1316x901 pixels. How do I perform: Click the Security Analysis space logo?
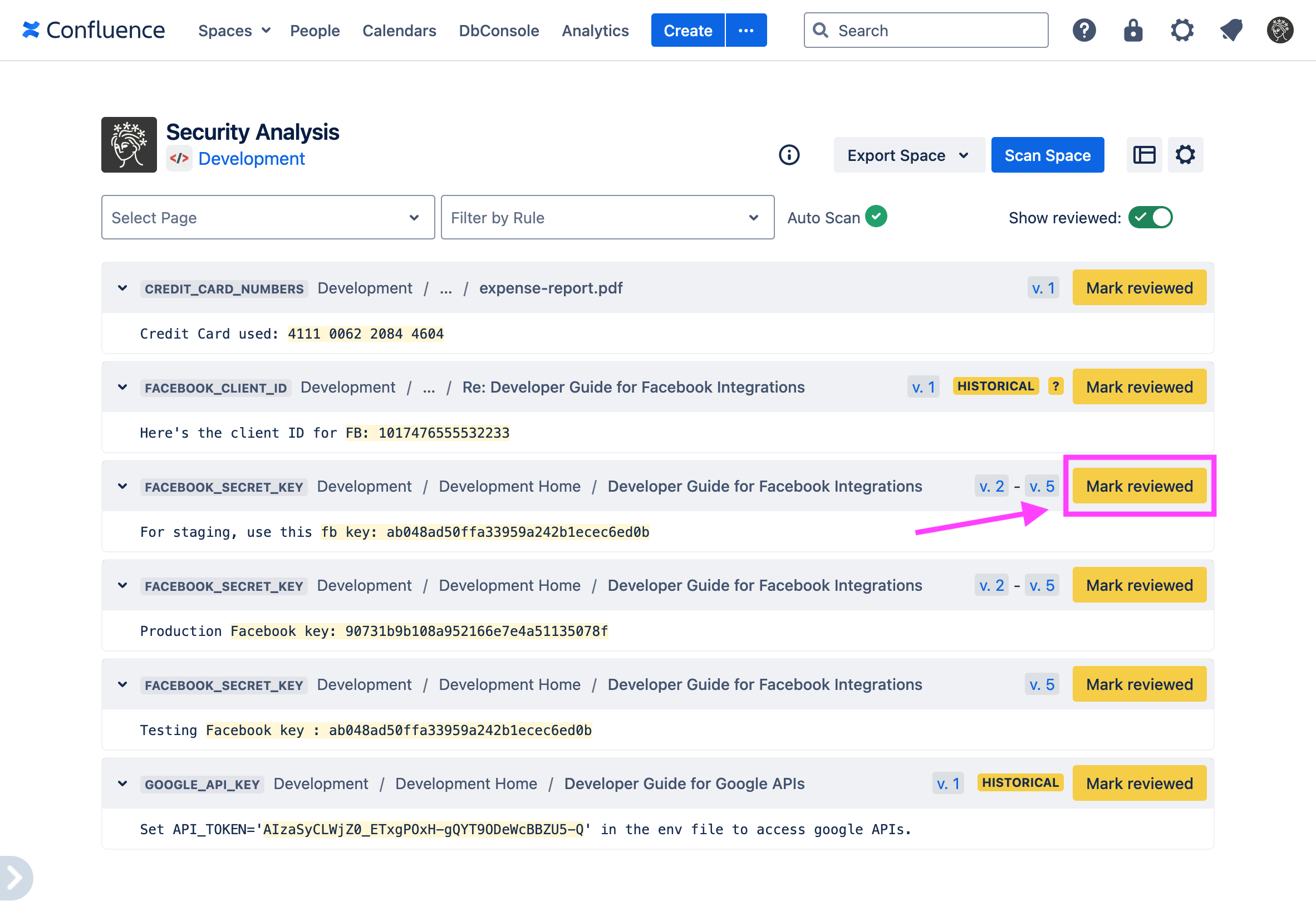point(129,144)
